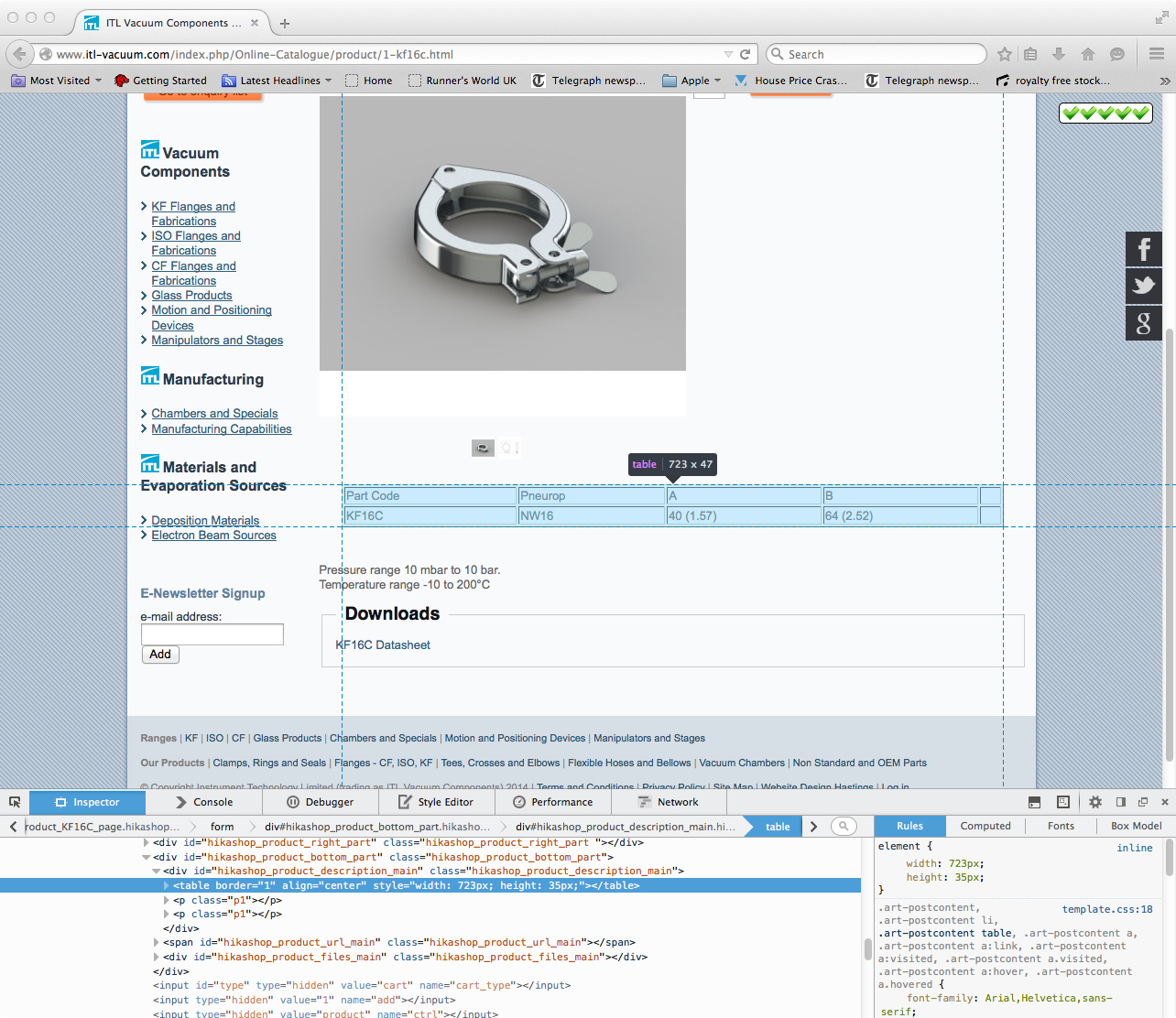Viewport: 1176px width, 1018px height.
Task: Collapse the hikashop_product_bottom_part div node
Action: 147,857
